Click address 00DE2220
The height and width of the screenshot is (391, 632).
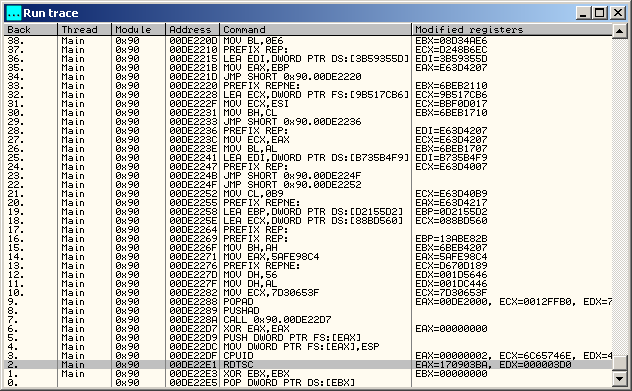[x=193, y=86]
